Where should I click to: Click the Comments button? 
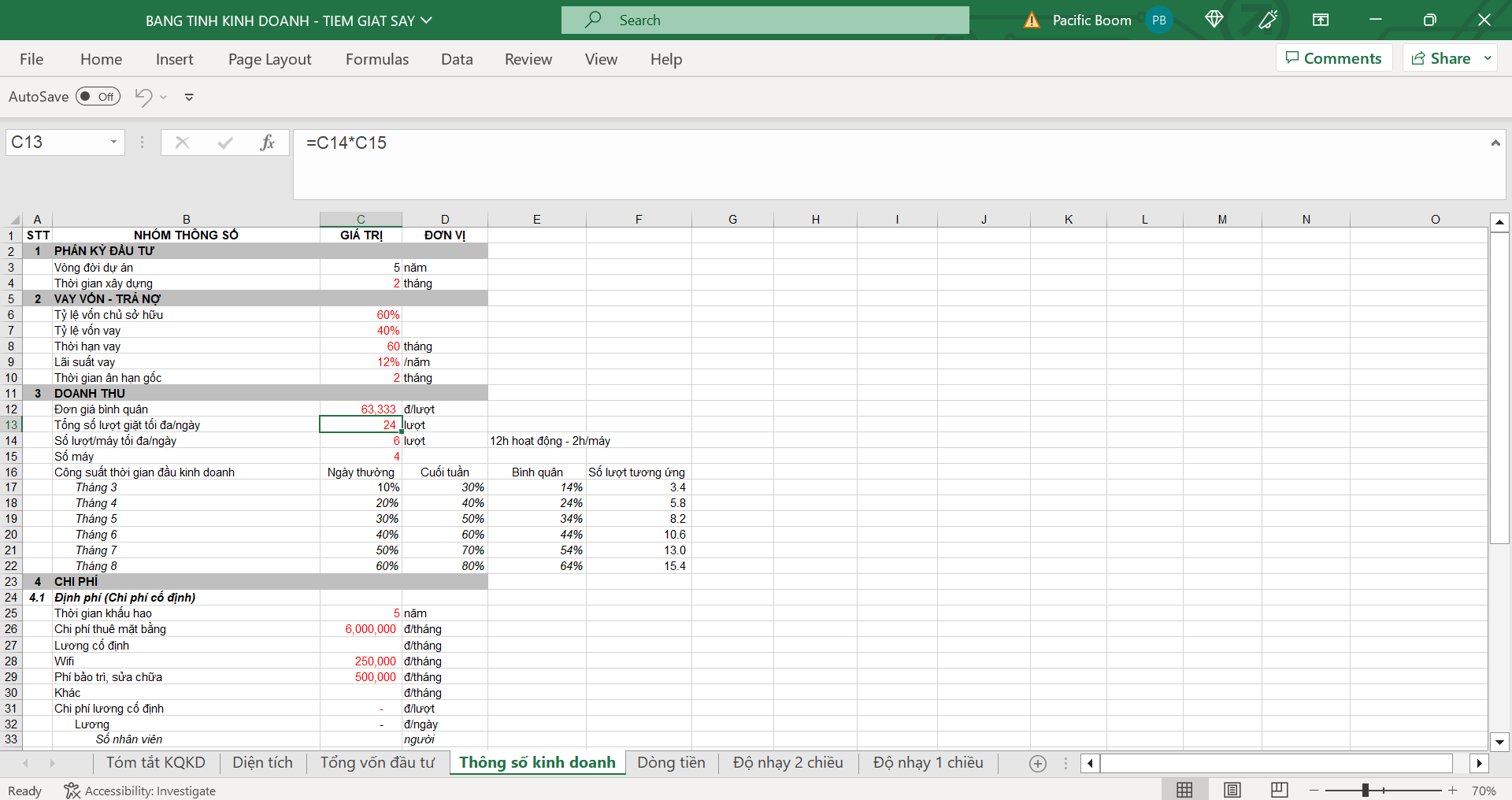click(1333, 58)
